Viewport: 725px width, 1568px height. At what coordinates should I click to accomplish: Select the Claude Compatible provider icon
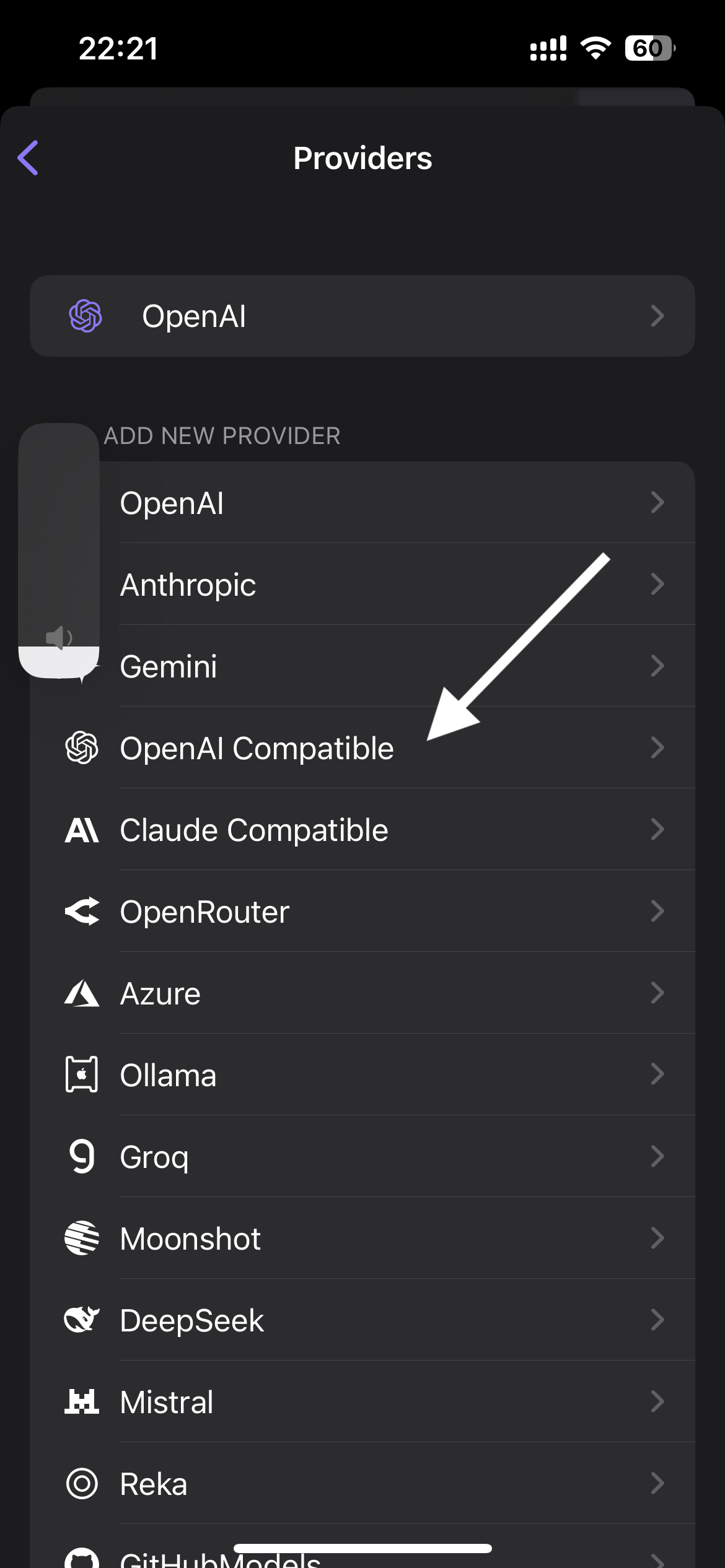click(82, 830)
